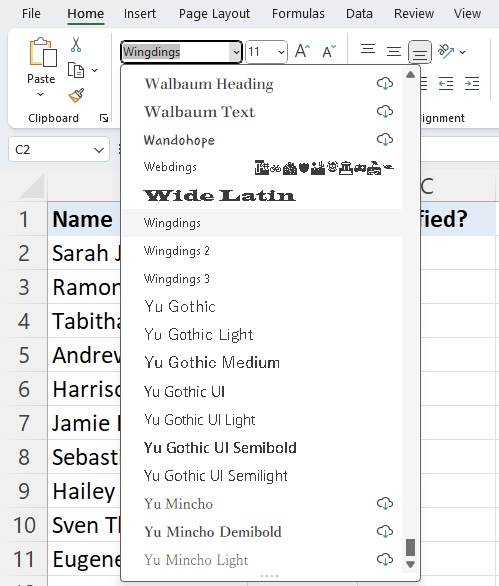Select the Yu Gothic font

[x=262, y=307]
